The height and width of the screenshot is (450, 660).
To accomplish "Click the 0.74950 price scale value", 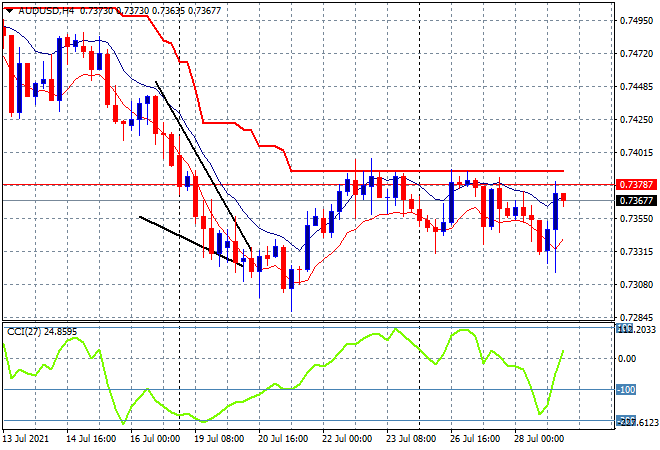I will (x=636, y=21).
